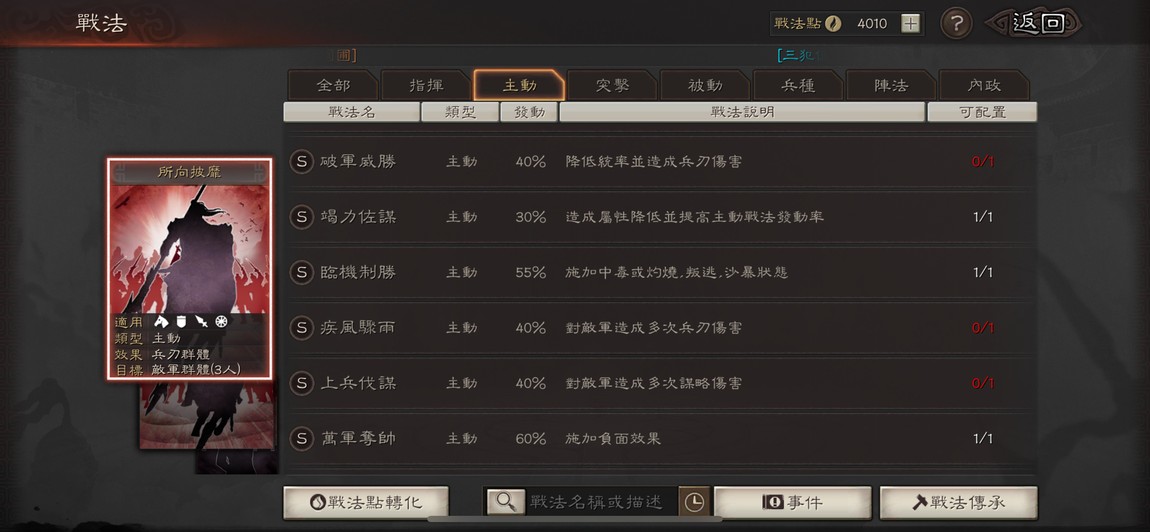Sort by the 可配置 column header

click(x=982, y=112)
